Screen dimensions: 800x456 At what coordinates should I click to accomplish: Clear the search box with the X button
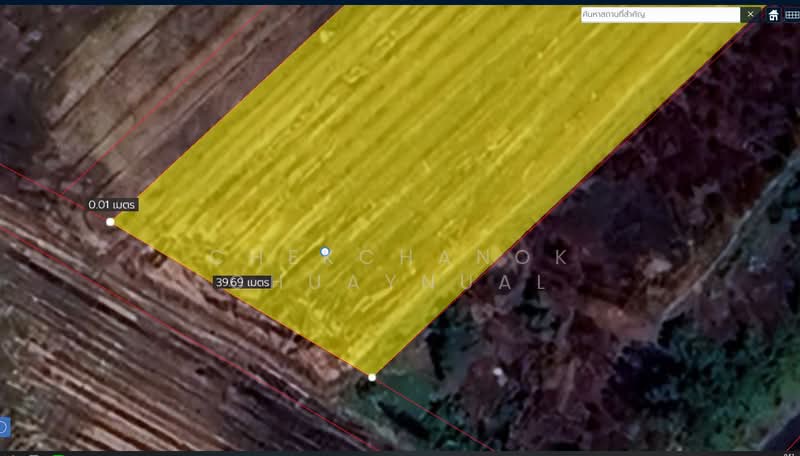(x=750, y=15)
